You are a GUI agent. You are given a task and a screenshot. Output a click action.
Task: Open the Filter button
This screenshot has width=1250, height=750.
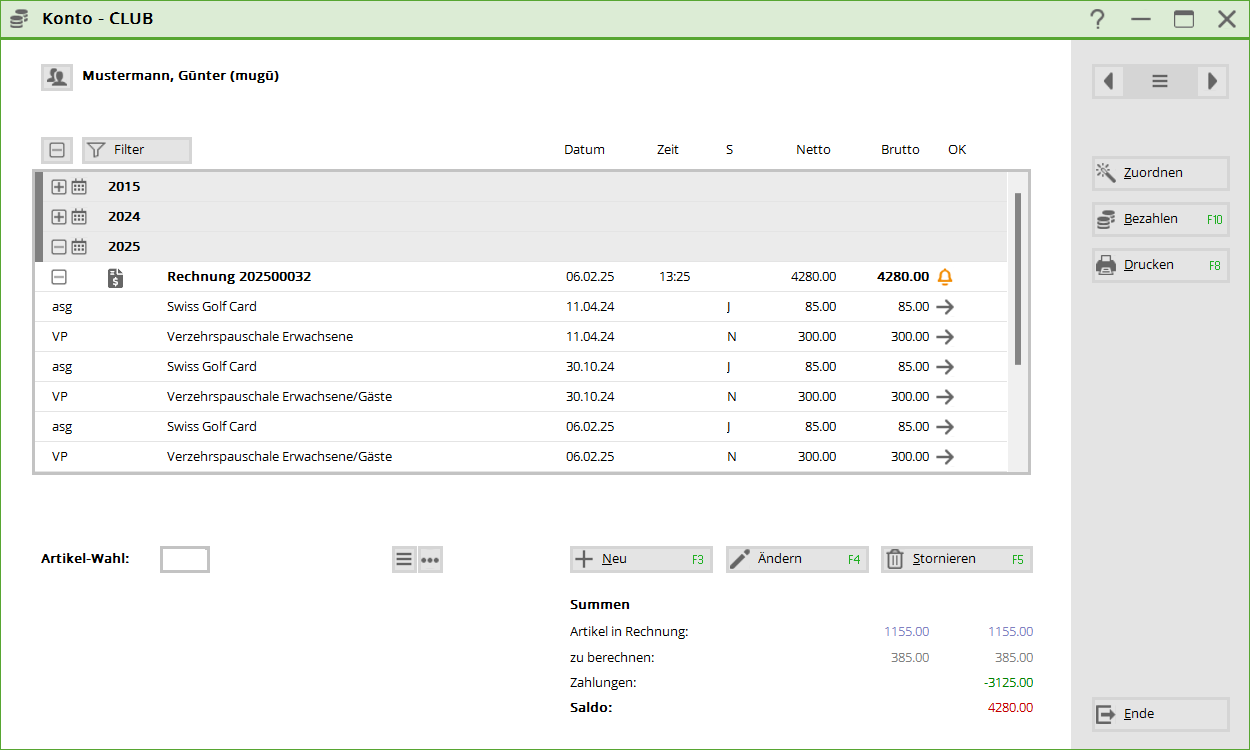[137, 150]
